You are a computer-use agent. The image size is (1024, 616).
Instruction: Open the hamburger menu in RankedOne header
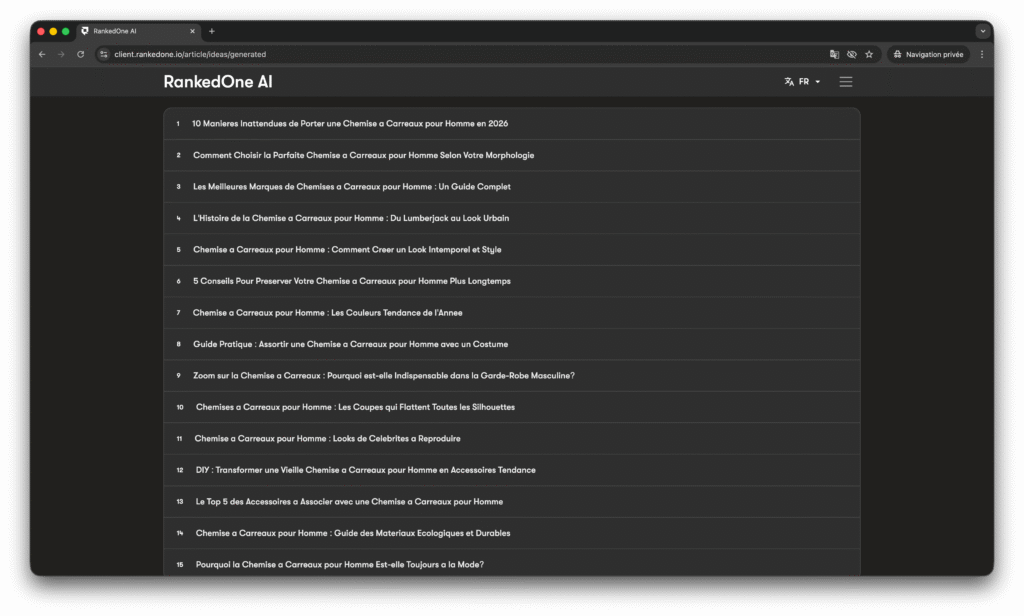(x=846, y=82)
